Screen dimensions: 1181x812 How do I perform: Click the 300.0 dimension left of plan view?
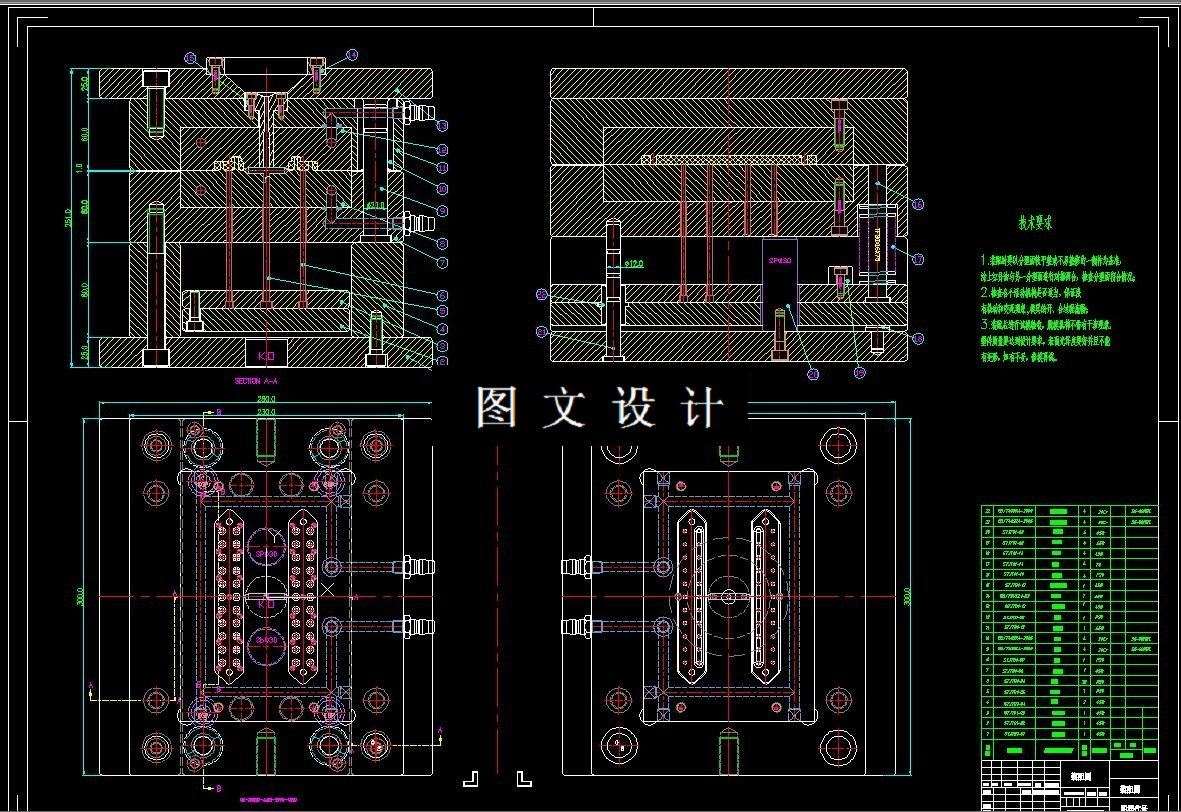pos(80,597)
